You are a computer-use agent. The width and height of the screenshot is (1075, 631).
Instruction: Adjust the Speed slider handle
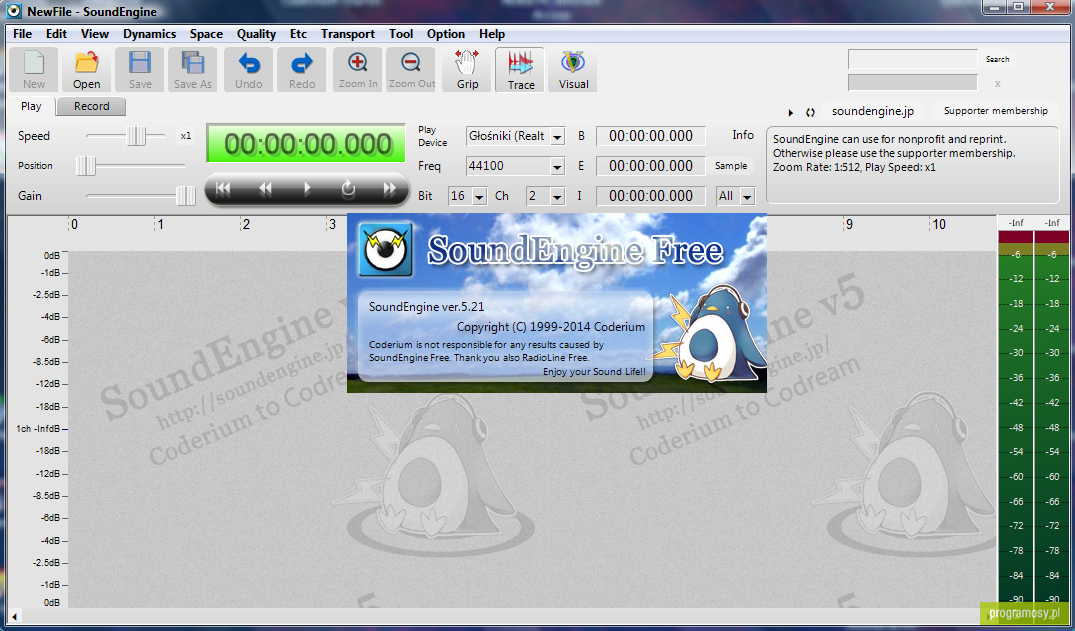[x=136, y=136]
